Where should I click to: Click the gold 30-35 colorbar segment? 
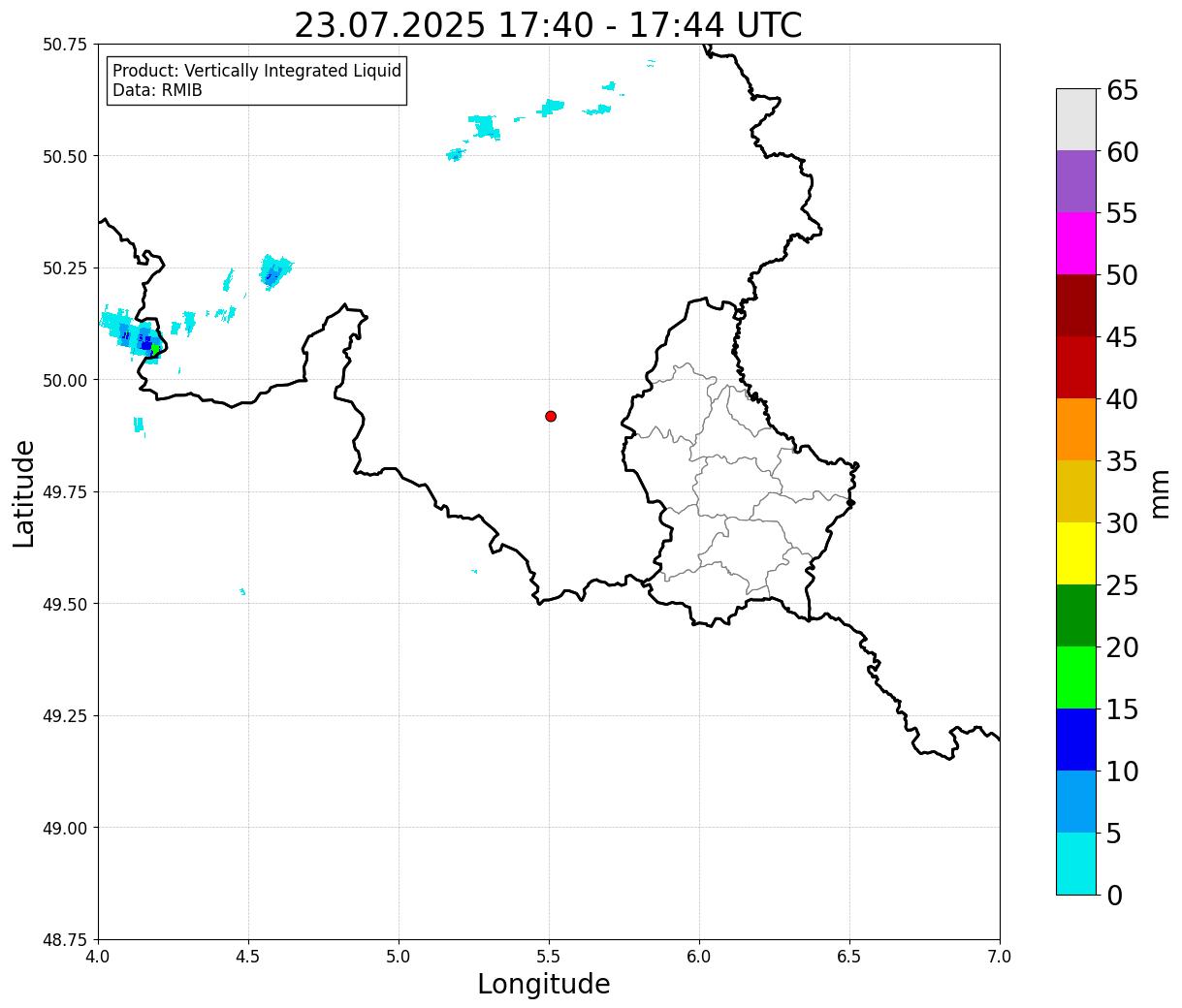pyautogui.click(x=1076, y=491)
